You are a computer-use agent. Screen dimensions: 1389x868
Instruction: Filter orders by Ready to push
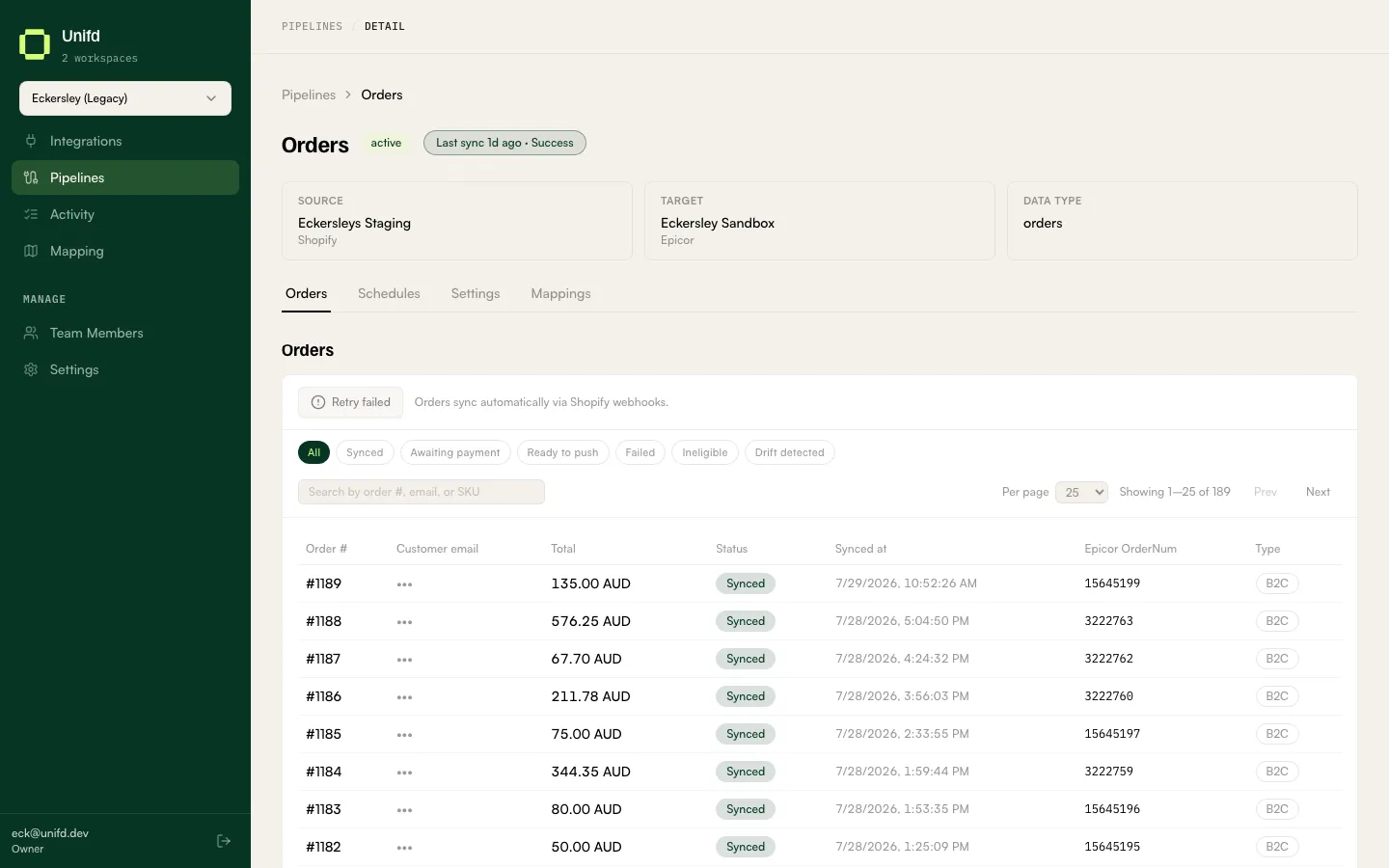[x=562, y=452]
